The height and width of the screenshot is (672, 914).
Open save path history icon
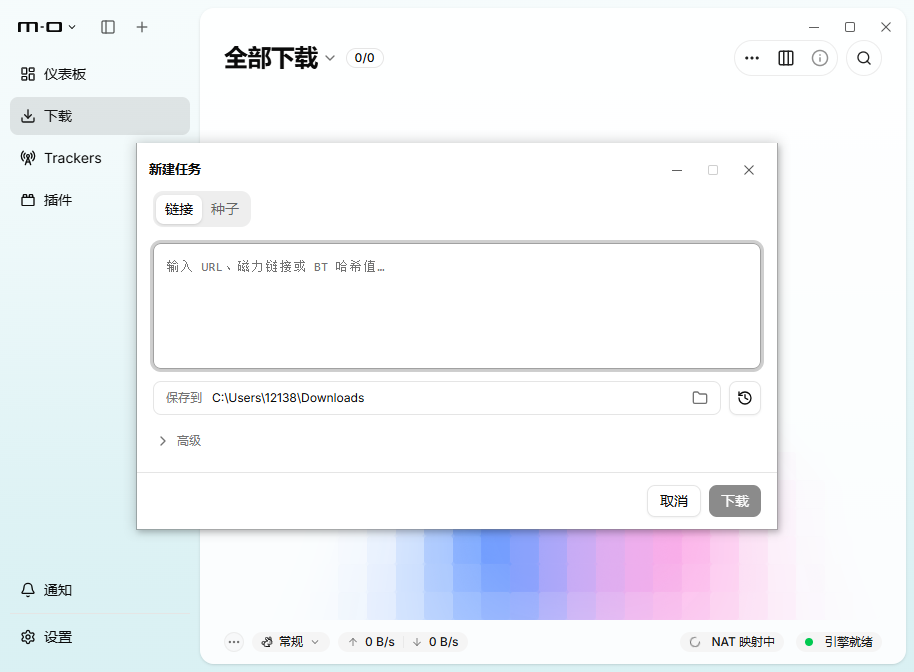click(744, 397)
